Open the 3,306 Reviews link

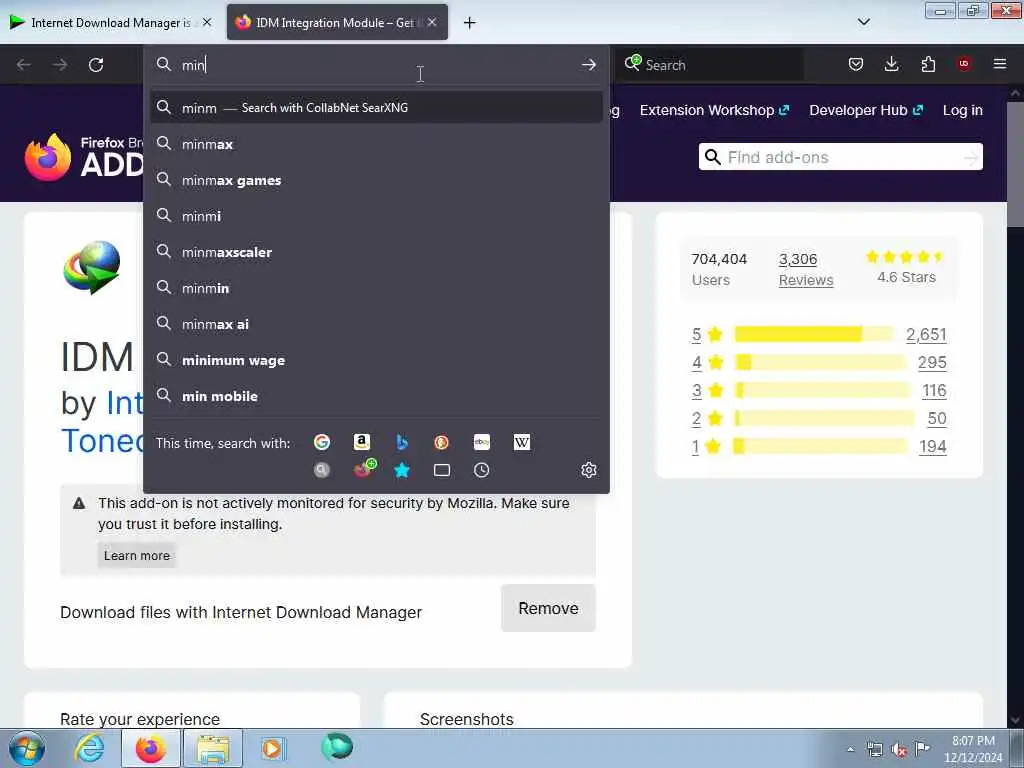(x=806, y=269)
